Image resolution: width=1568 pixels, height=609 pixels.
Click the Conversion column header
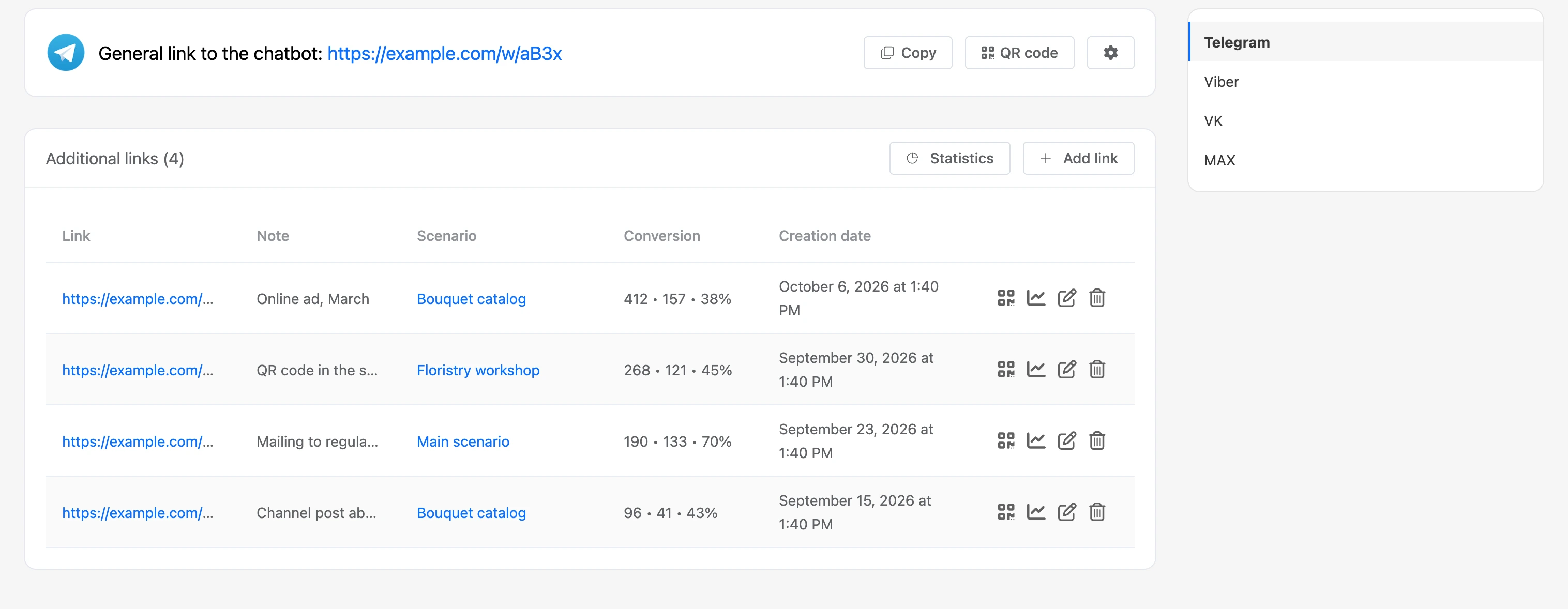[x=661, y=235]
